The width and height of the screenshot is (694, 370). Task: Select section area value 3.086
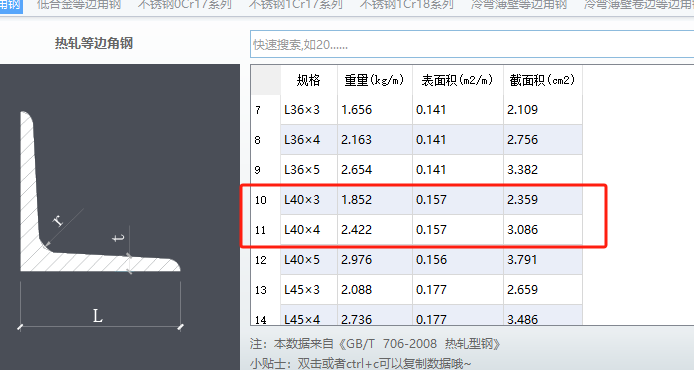tap(543, 230)
